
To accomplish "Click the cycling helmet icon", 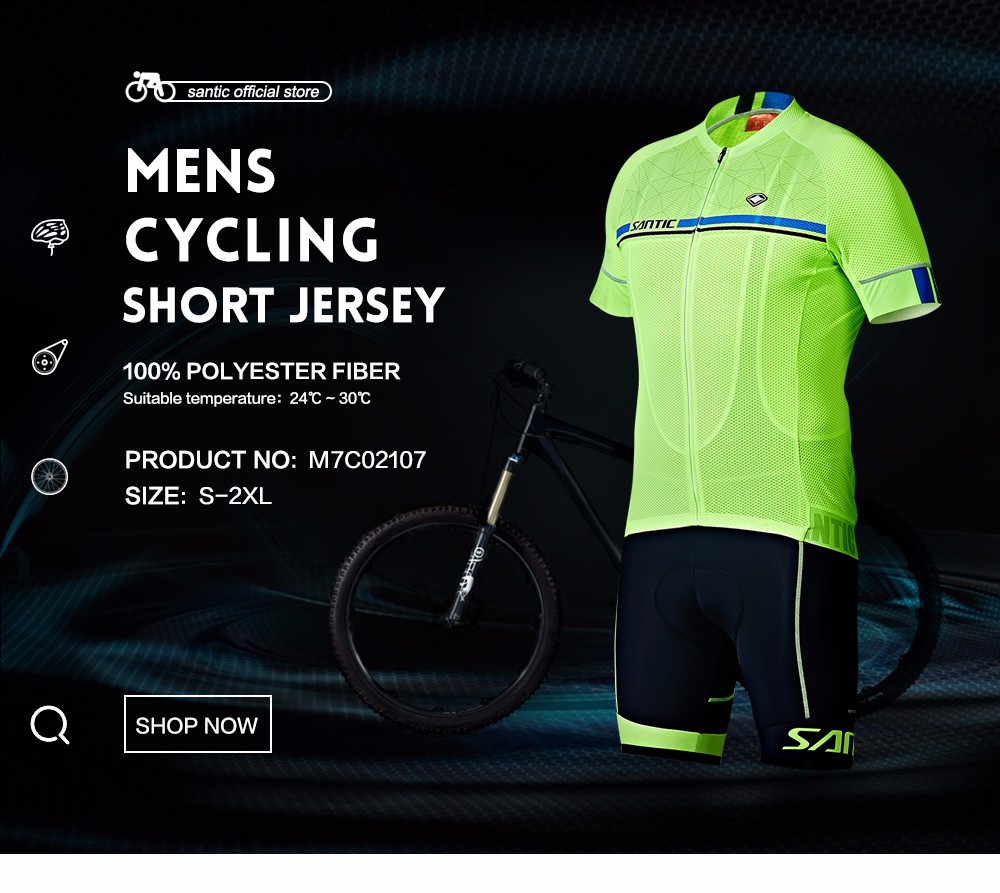I will click(50, 237).
